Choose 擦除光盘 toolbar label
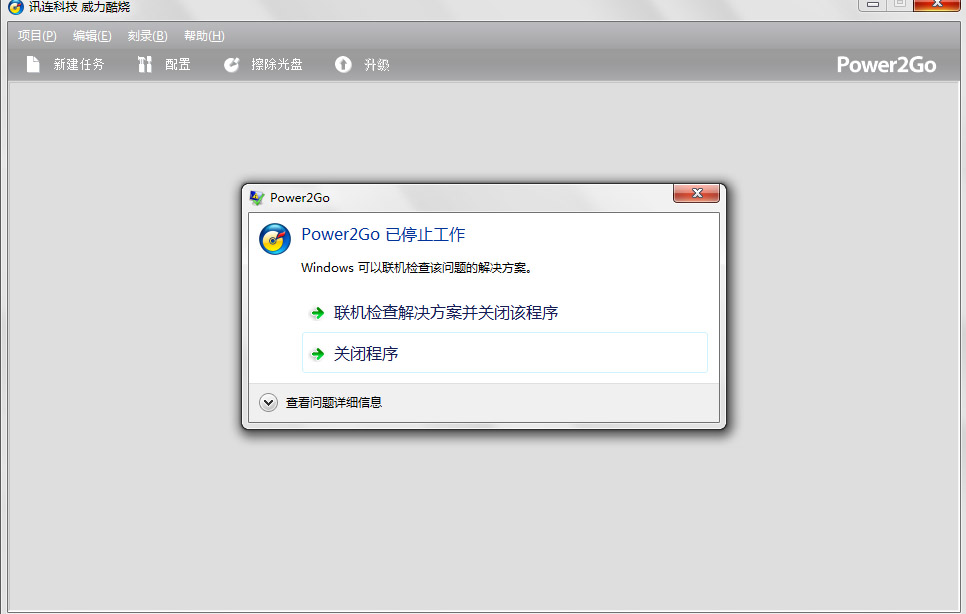The width and height of the screenshot is (966, 614). 277,64
